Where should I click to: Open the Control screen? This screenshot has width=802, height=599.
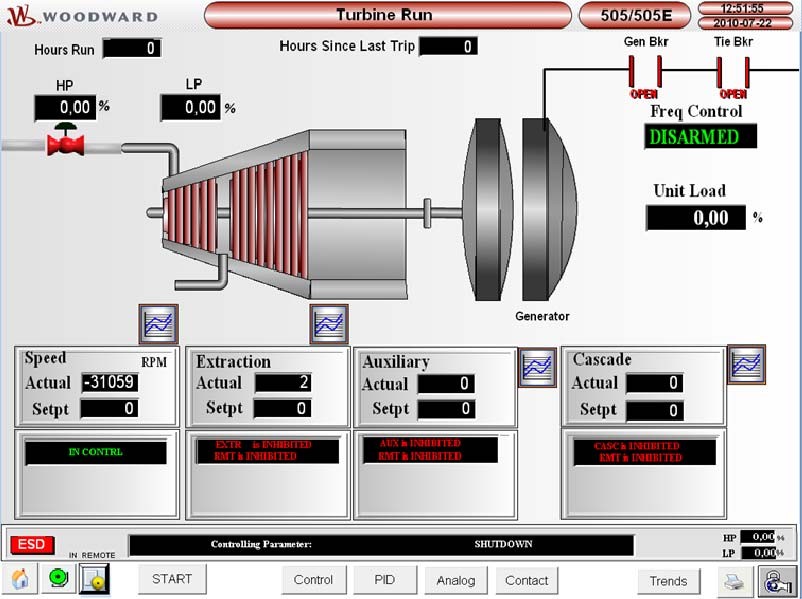[x=314, y=580]
